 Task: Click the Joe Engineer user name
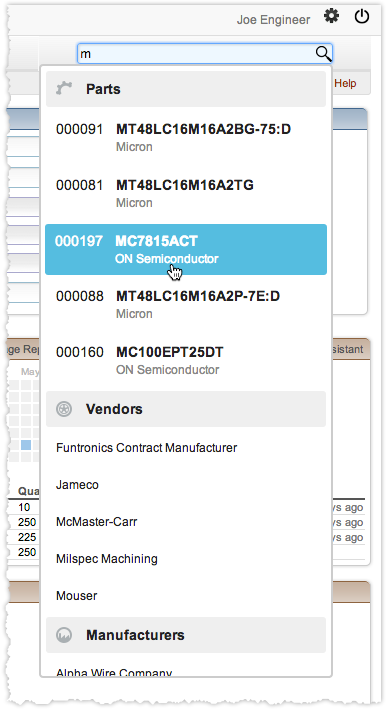click(x=273, y=20)
